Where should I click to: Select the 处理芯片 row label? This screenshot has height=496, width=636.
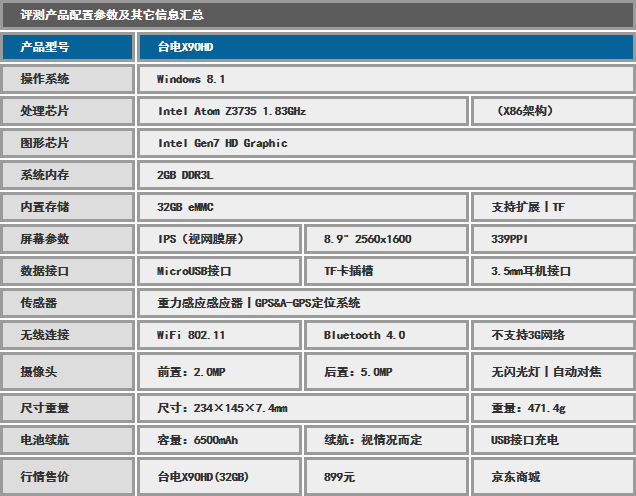pyautogui.click(x=67, y=111)
